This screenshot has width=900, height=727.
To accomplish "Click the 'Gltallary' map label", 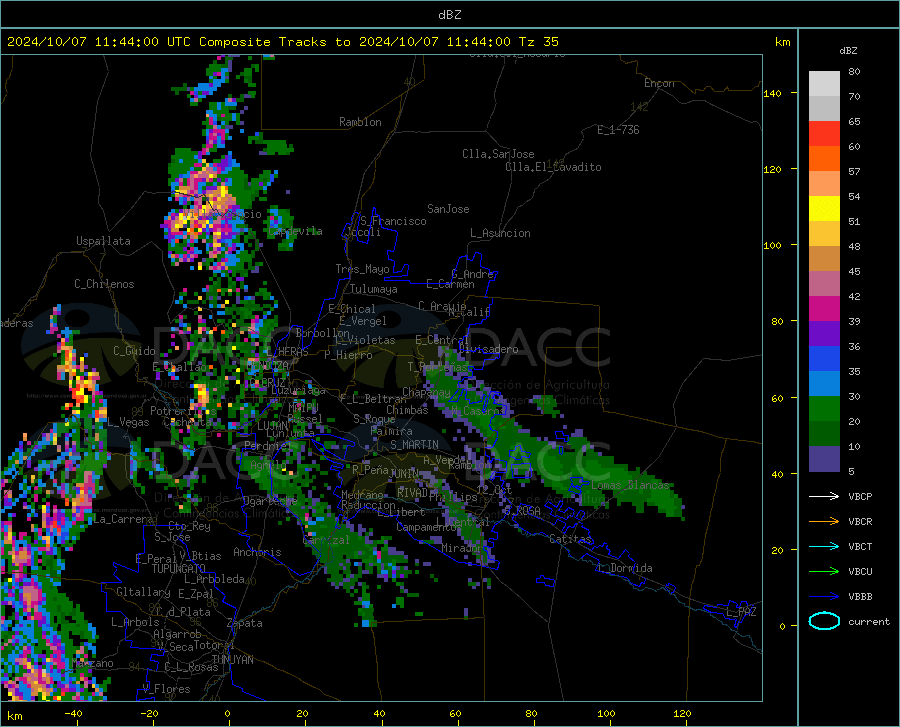I will (143, 592).
